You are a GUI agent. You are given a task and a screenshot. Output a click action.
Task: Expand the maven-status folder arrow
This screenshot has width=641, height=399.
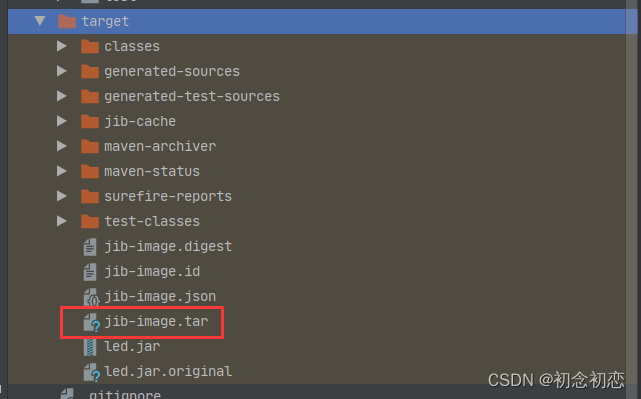tap(62, 171)
